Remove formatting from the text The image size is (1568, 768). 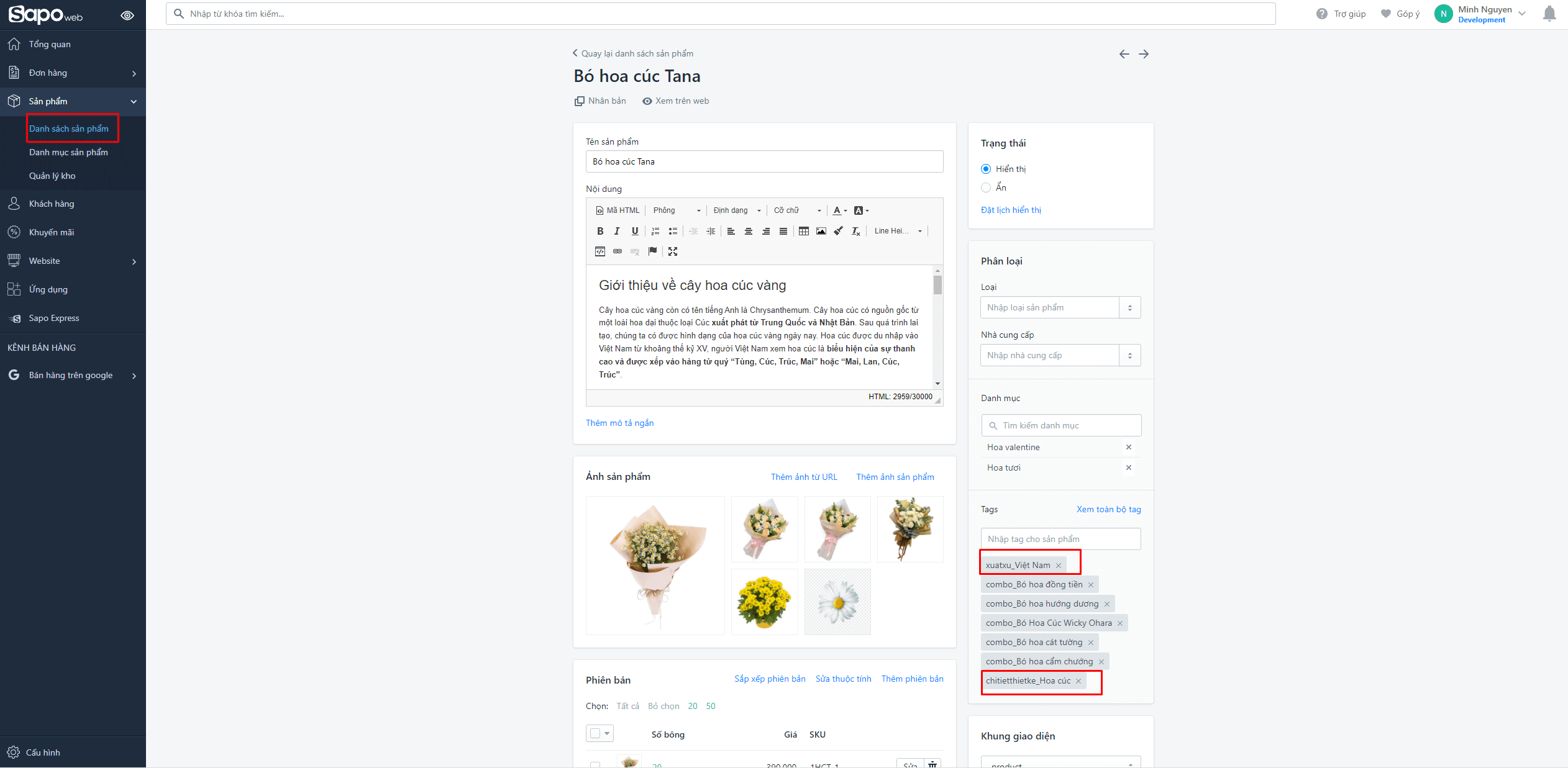[x=856, y=231]
